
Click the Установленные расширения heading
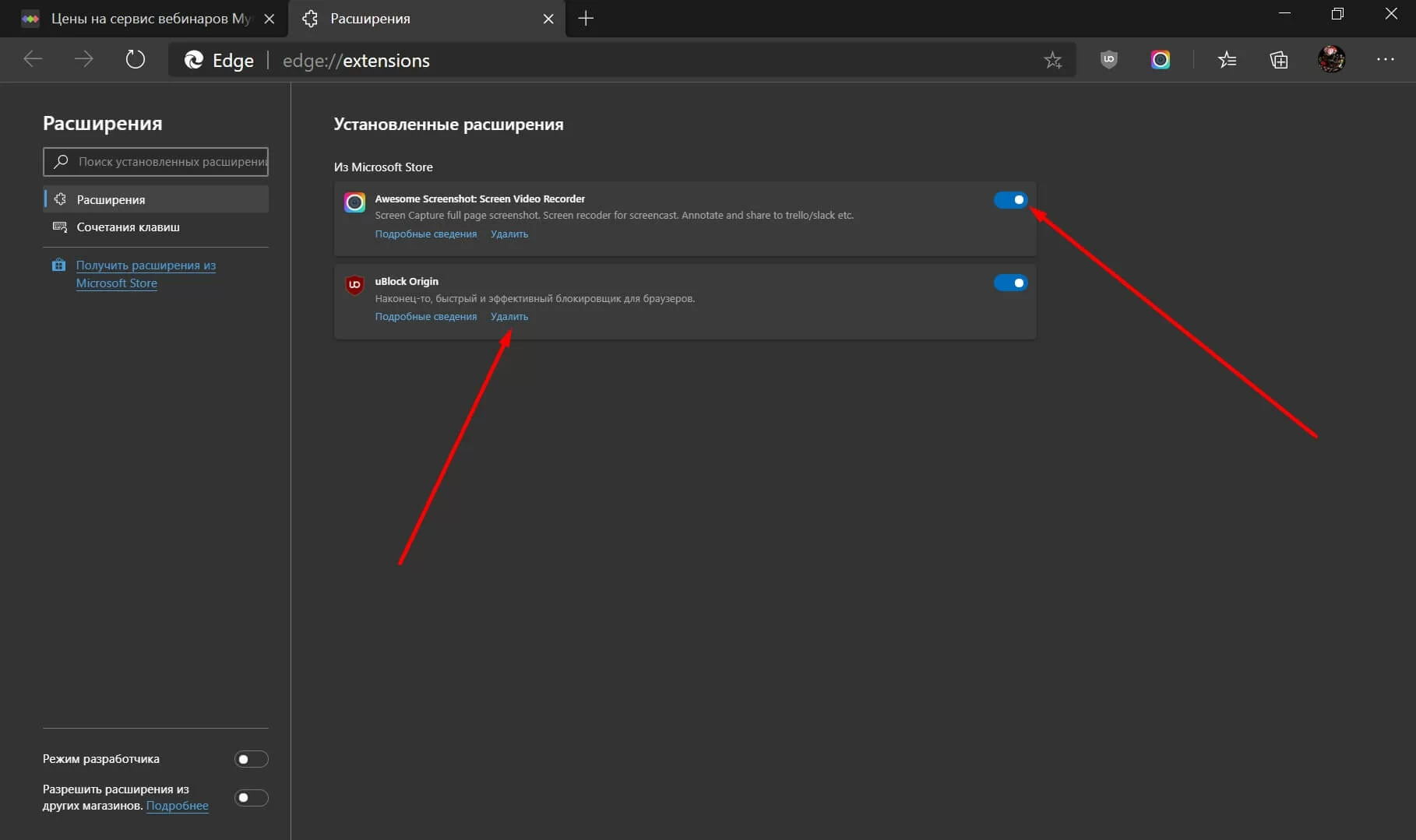point(449,125)
